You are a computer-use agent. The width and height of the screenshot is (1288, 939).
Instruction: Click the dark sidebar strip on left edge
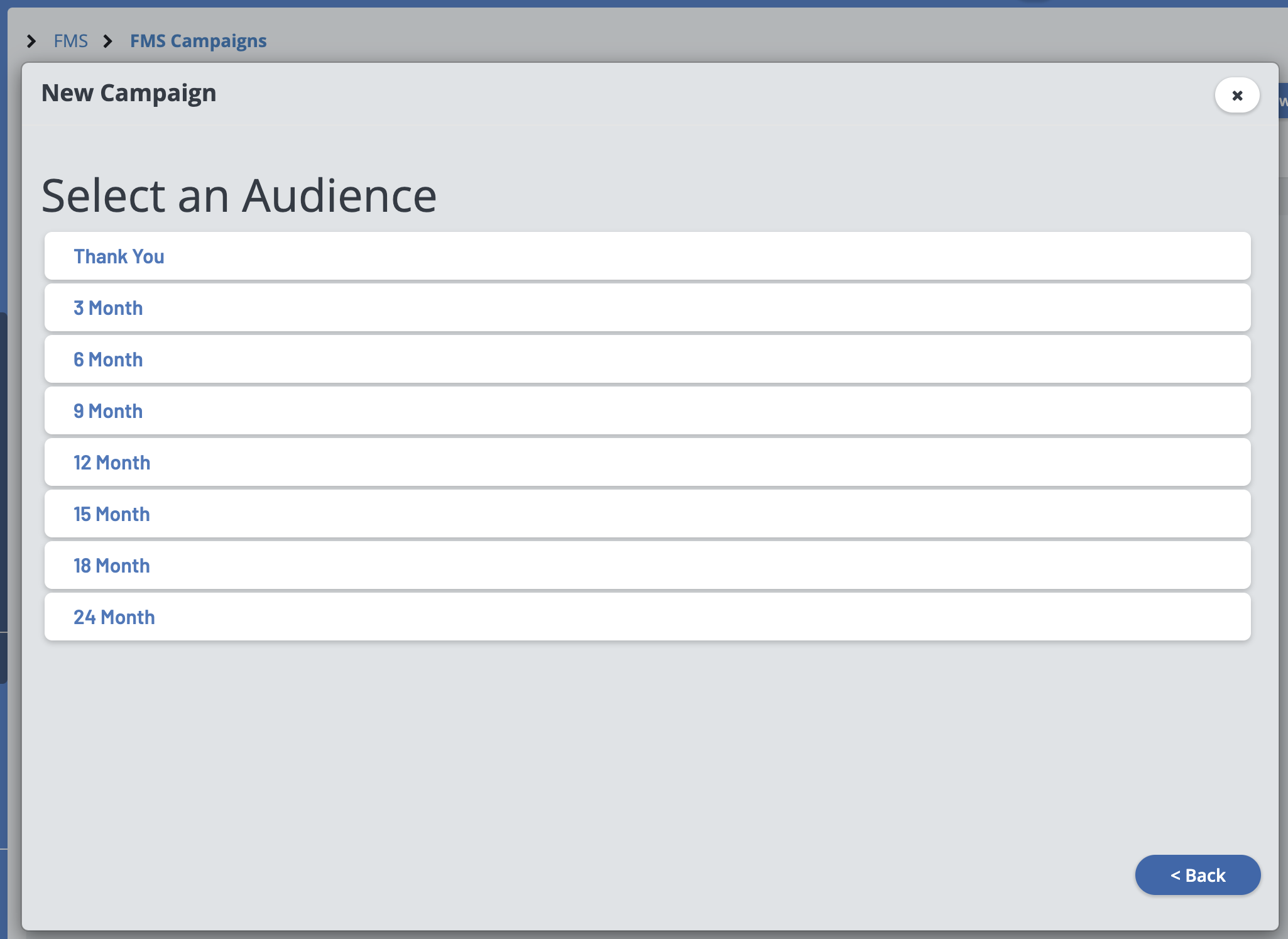(3, 497)
